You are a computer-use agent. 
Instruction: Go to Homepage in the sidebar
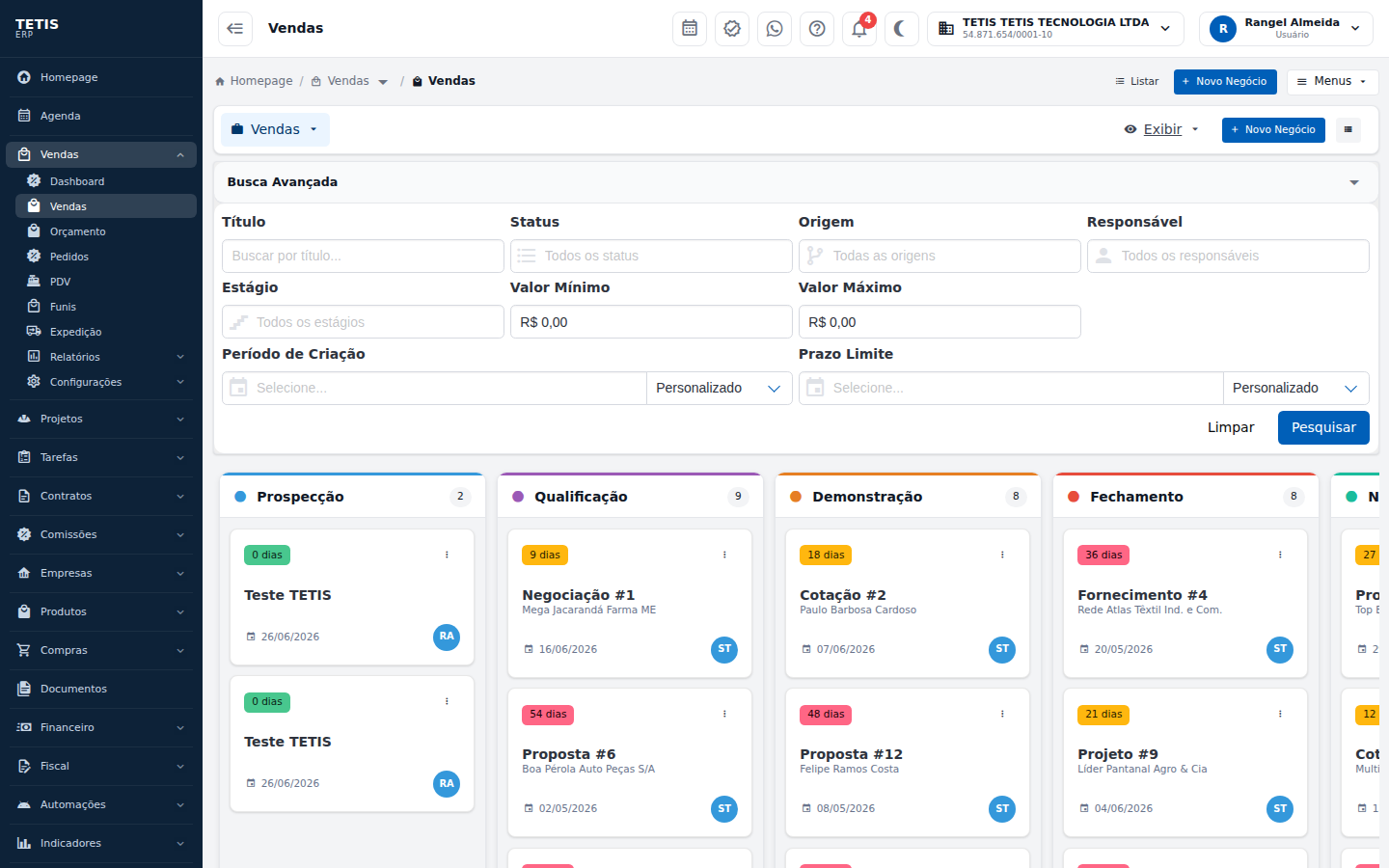pos(101,77)
